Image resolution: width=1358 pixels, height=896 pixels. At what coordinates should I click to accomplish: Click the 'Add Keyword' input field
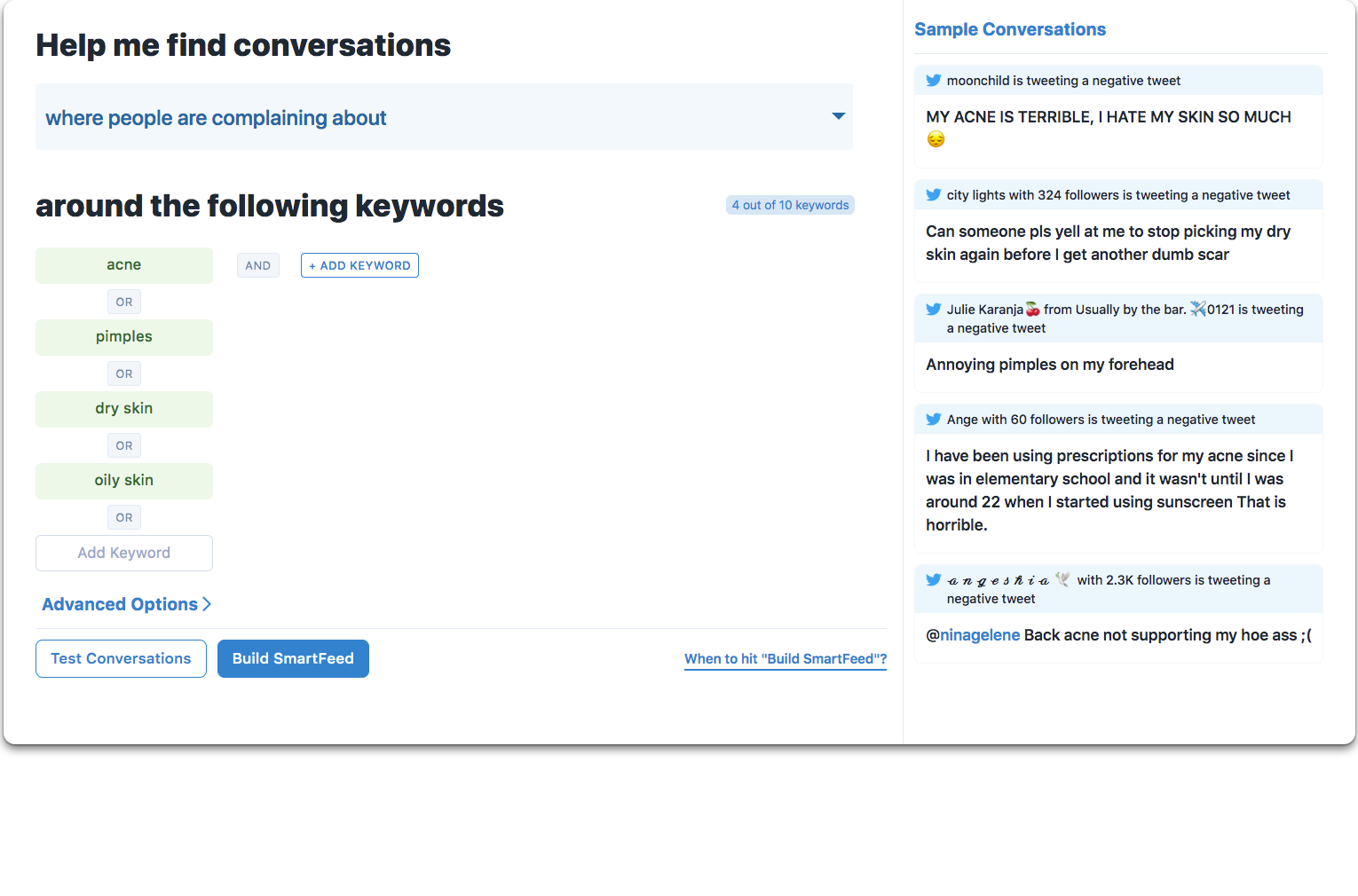point(124,553)
